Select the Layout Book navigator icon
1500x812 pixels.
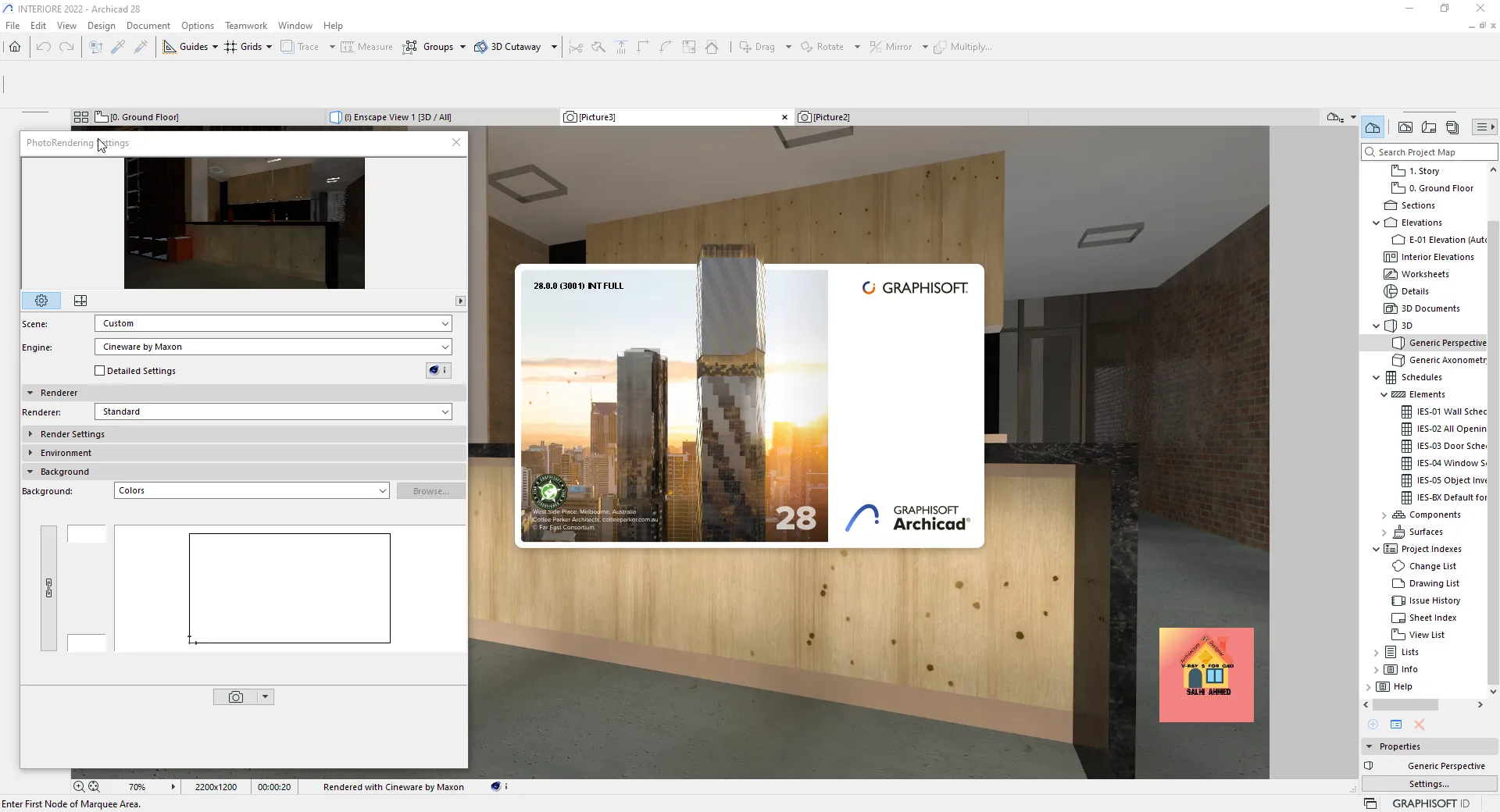tap(1429, 127)
